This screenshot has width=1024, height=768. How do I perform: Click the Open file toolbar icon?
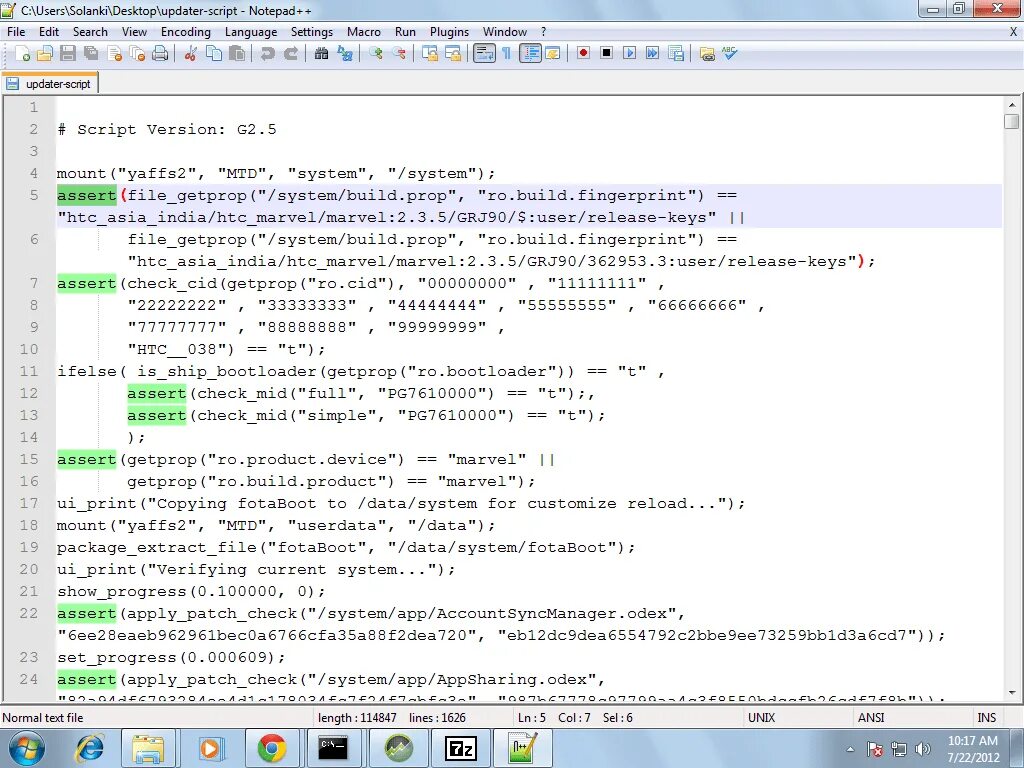pyautogui.click(x=44, y=54)
